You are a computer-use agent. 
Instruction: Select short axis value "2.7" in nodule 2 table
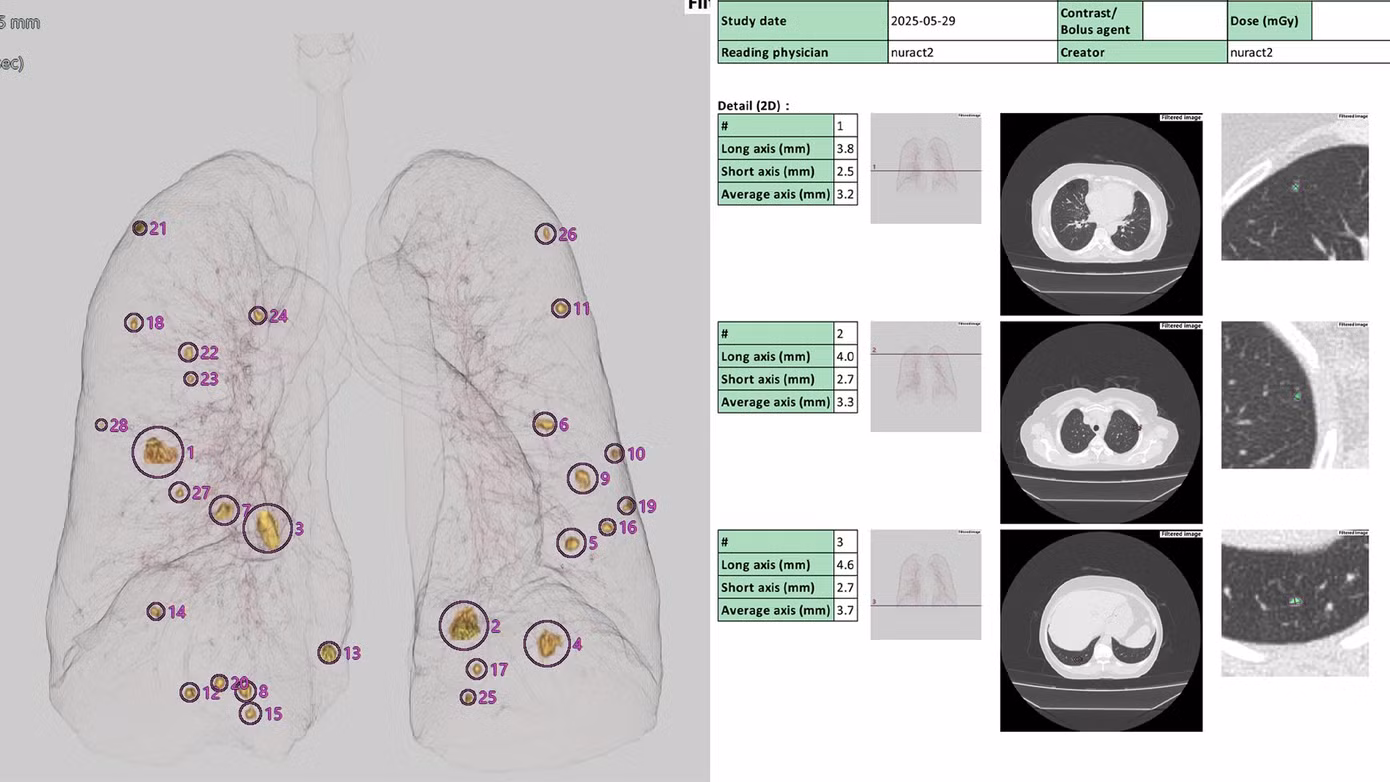click(x=845, y=379)
